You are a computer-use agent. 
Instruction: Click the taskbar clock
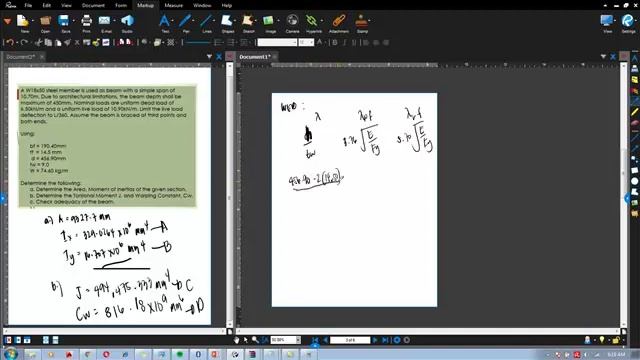616,354
